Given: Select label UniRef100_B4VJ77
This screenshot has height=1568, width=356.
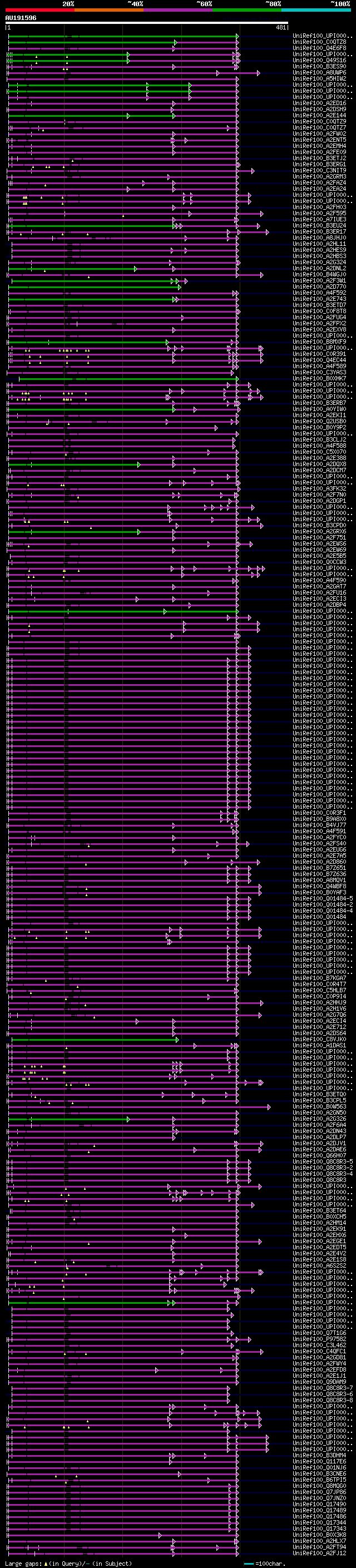Looking at the screenshot, I should (319, 825).
